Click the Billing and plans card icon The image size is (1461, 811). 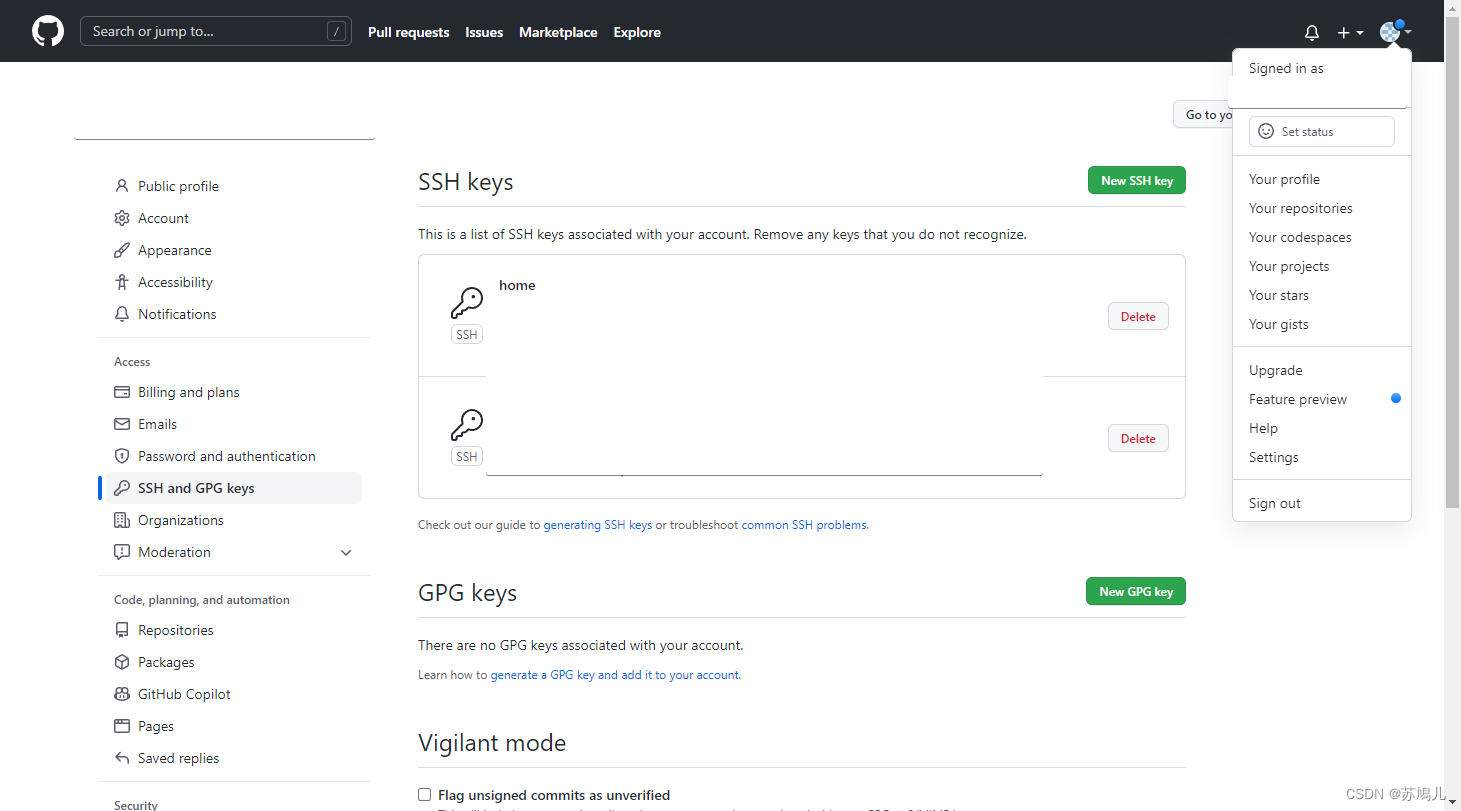coord(122,392)
